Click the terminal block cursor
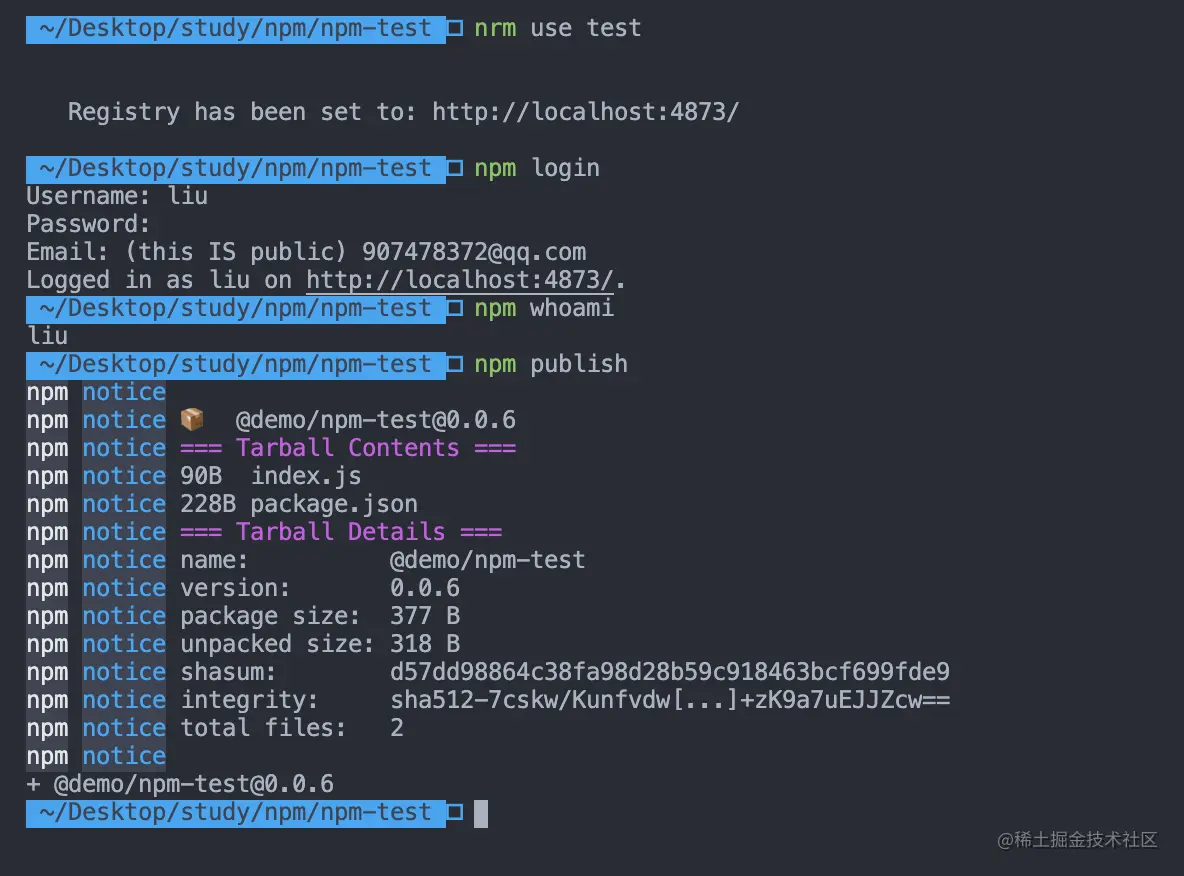 481,813
